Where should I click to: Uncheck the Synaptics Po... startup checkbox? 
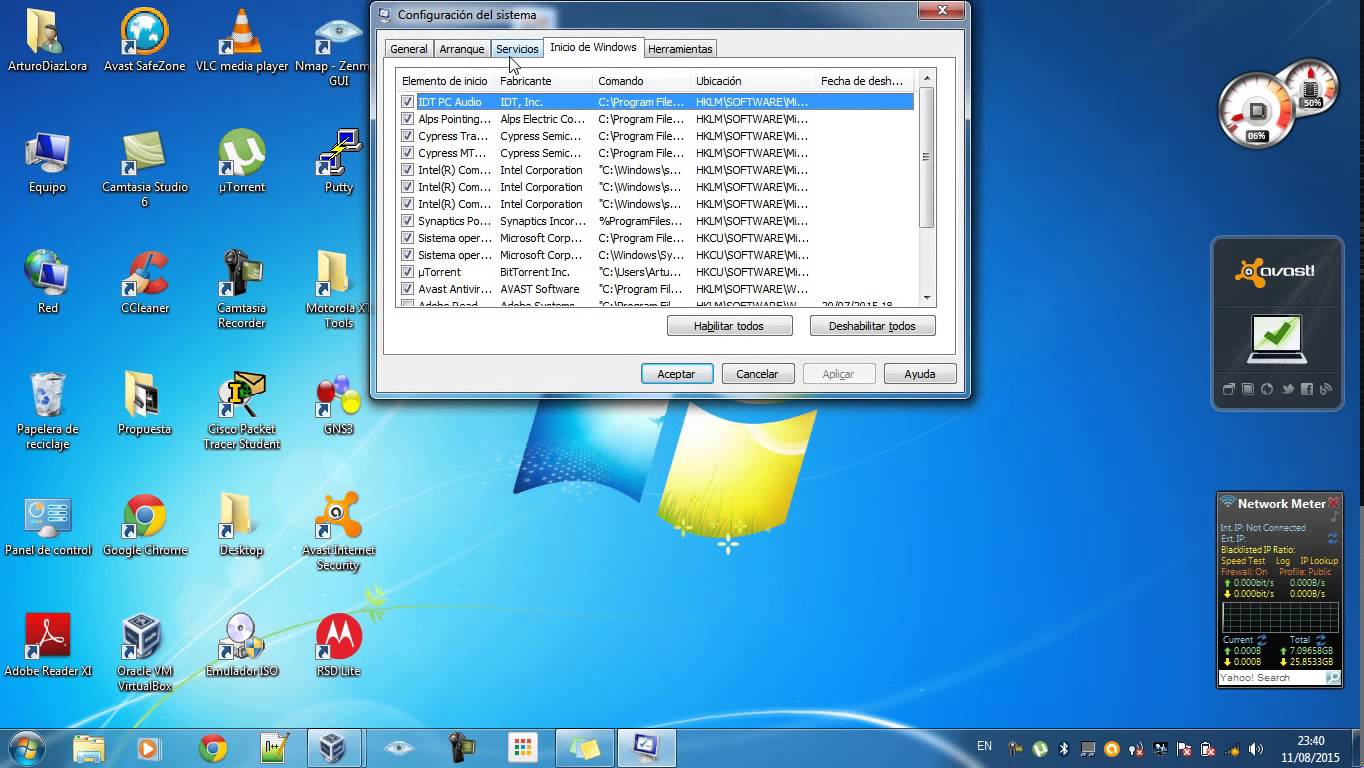click(x=407, y=221)
